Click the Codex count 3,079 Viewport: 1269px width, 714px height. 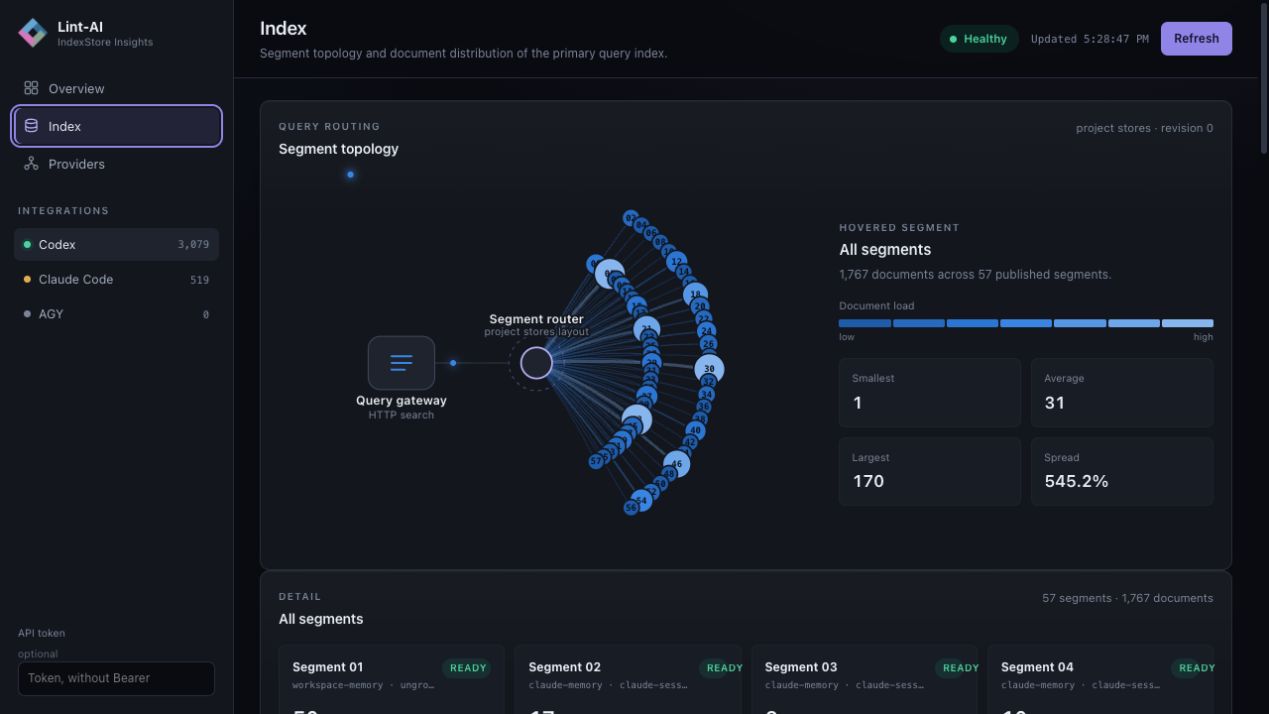coord(193,245)
